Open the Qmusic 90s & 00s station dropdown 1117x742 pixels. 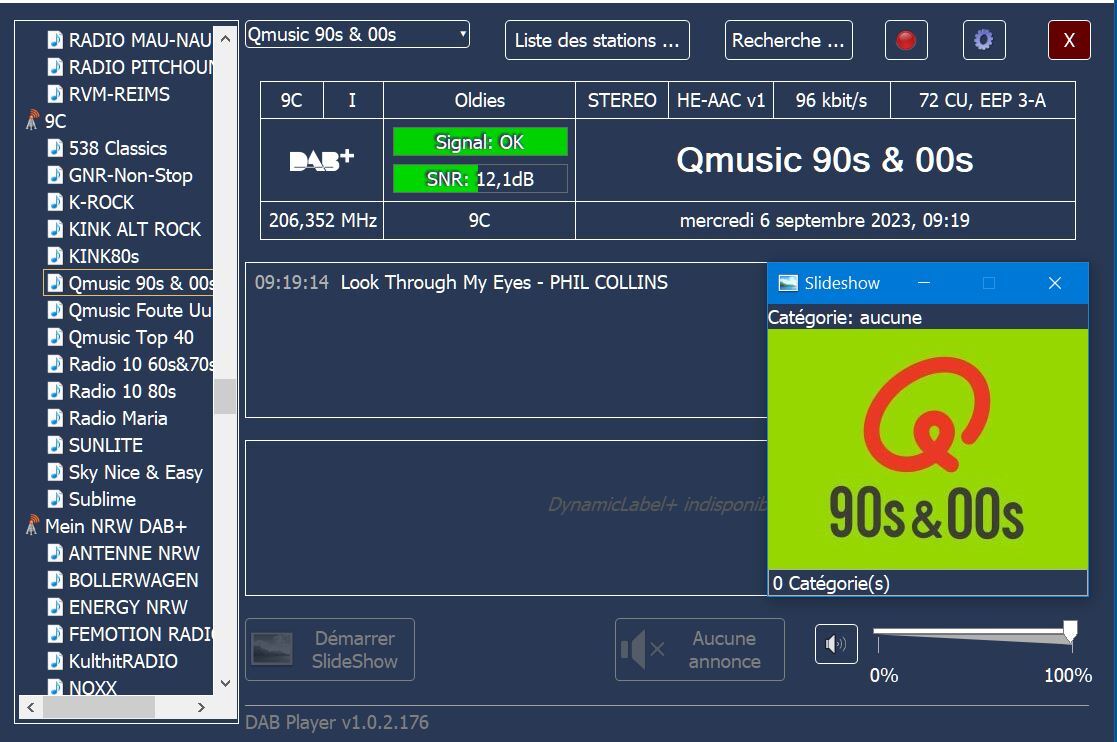pos(357,34)
